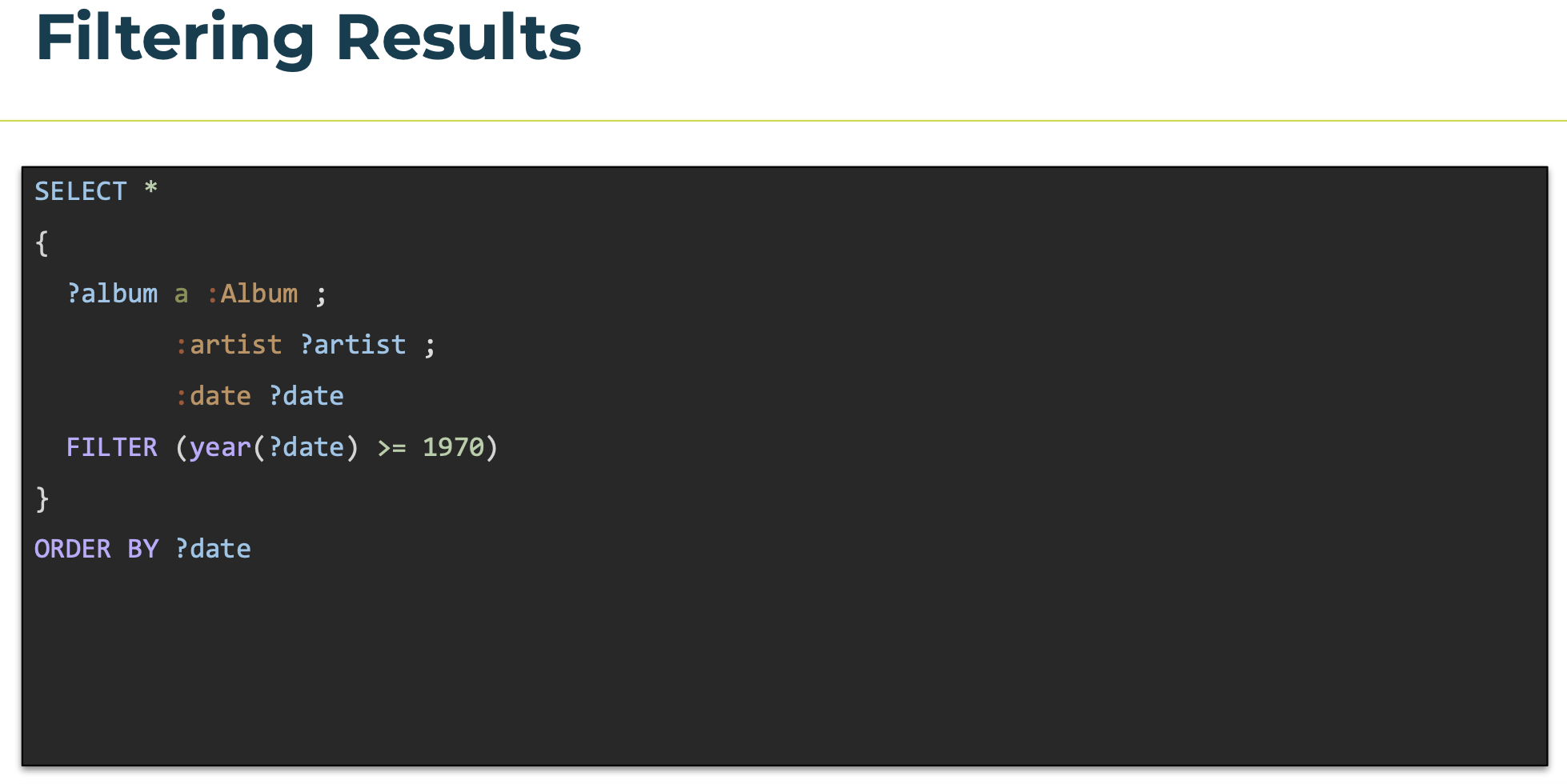Click the SELECT keyword

pos(80,191)
